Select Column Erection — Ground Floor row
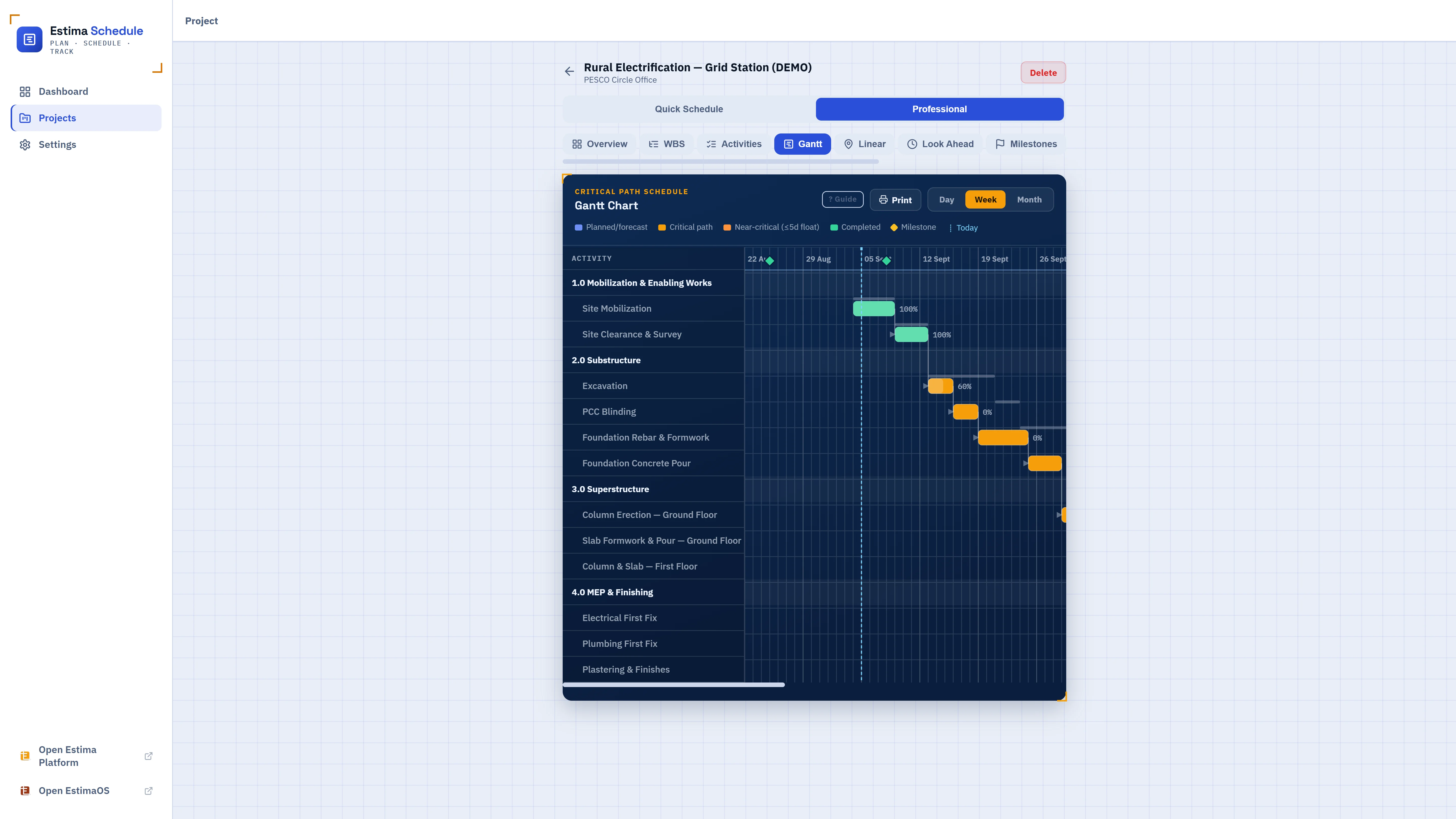1456x819 pixels. (653, 515)
